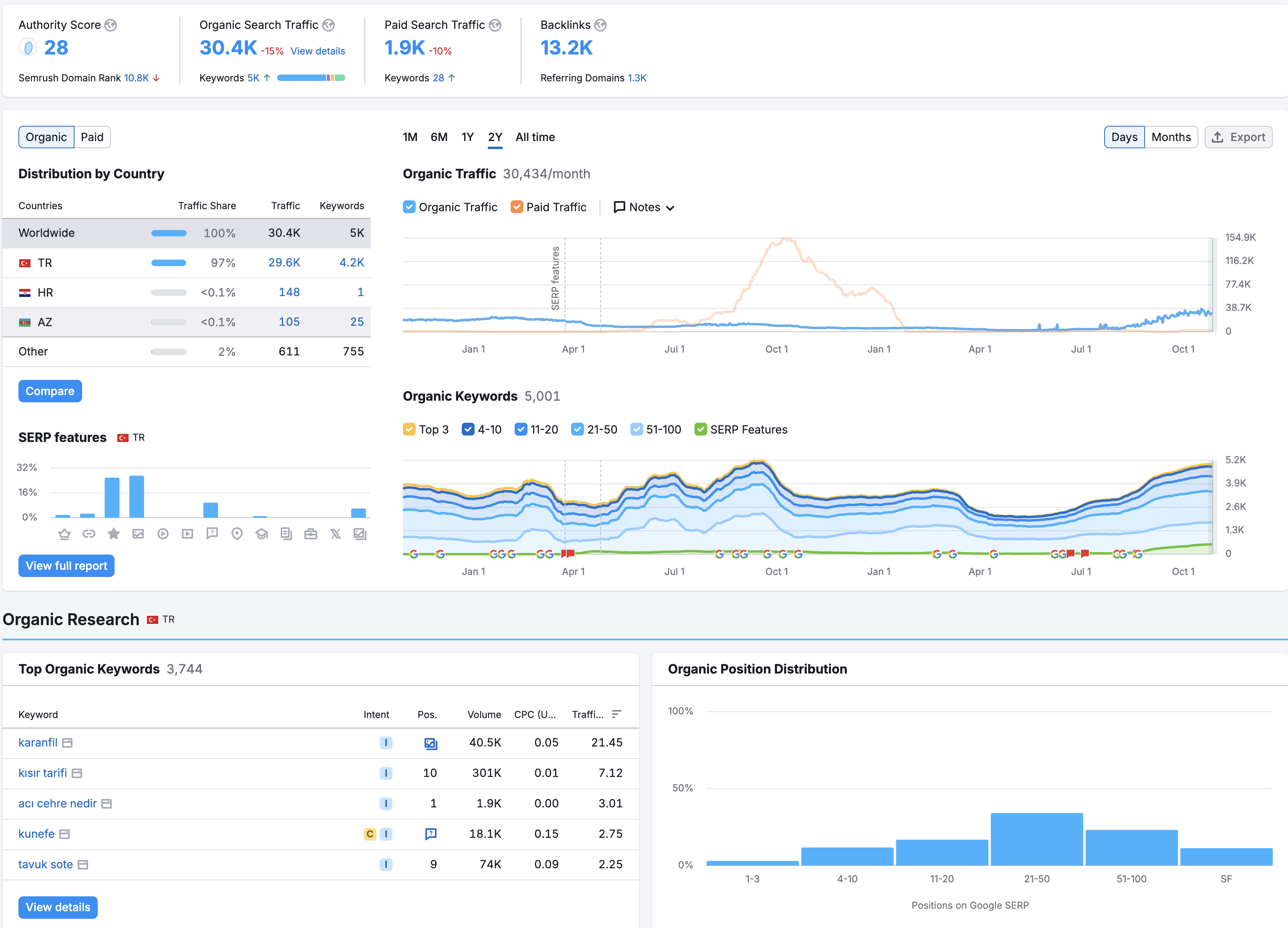Click the single image SERP feature icon
This screenshot has width=1288, height=928.
click(138, 534)
